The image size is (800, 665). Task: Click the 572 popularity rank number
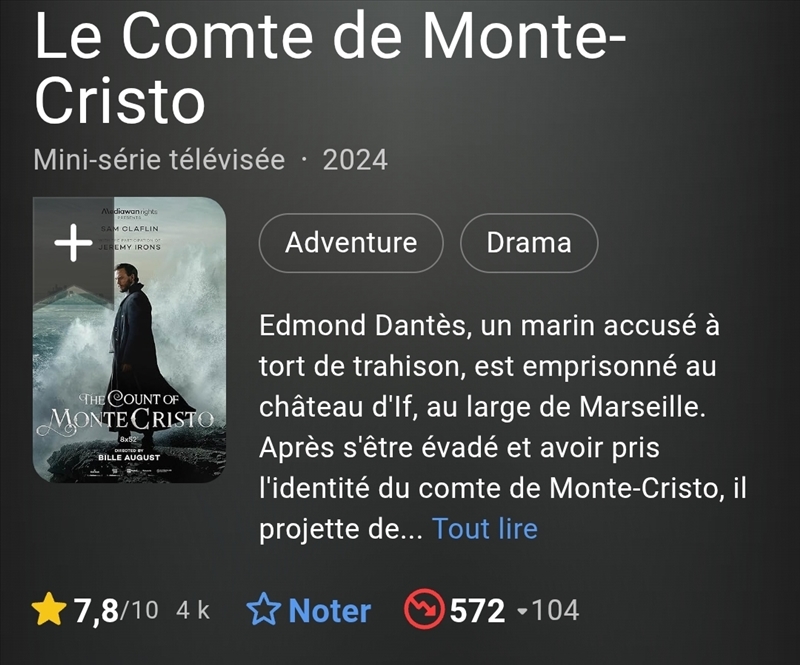click(x=478, y=611)
